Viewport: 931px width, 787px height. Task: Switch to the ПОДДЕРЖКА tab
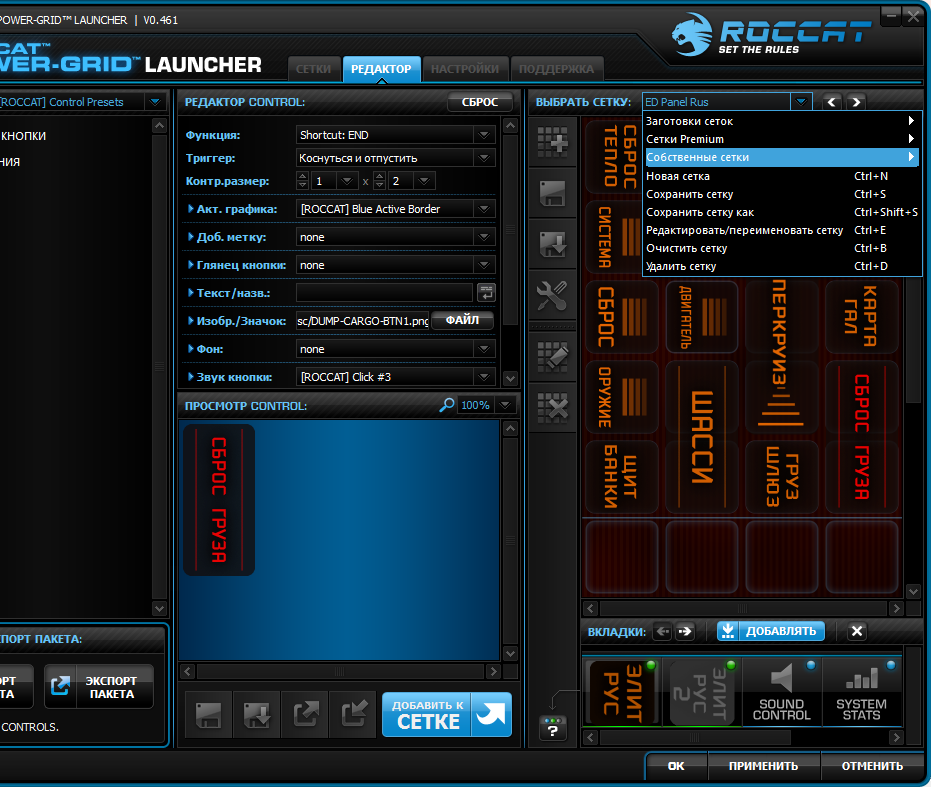tap(556, 69)
